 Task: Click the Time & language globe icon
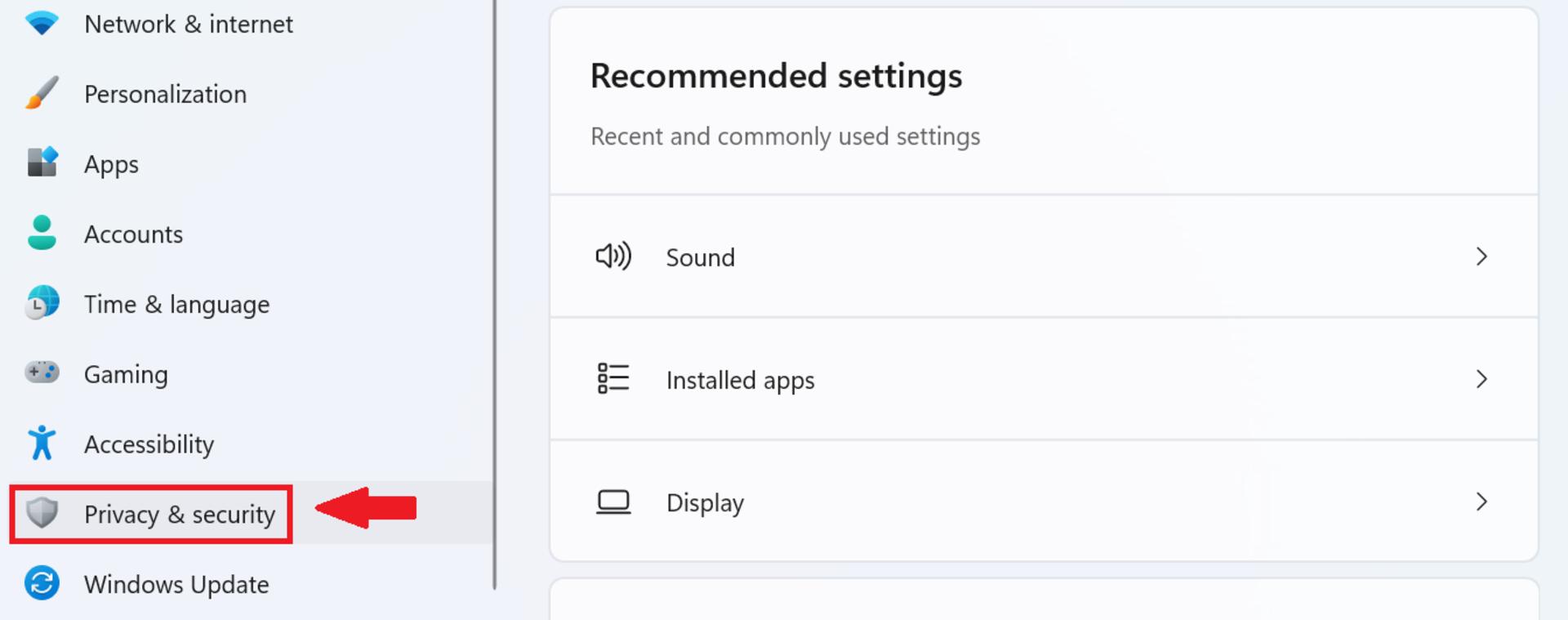click(42, 302)
